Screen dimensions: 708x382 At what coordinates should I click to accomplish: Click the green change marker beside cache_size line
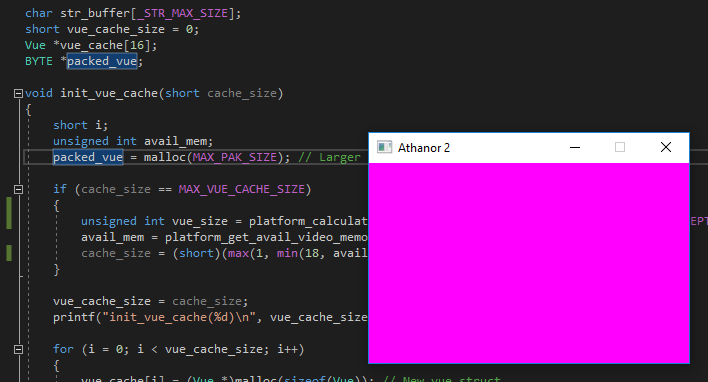point(9,253)
